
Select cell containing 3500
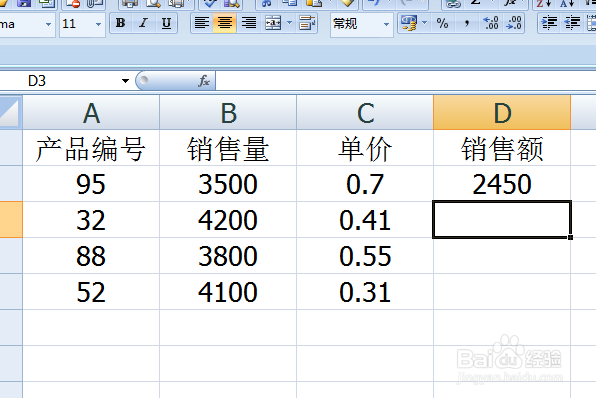pyautogui.click(x=228, y=184)
